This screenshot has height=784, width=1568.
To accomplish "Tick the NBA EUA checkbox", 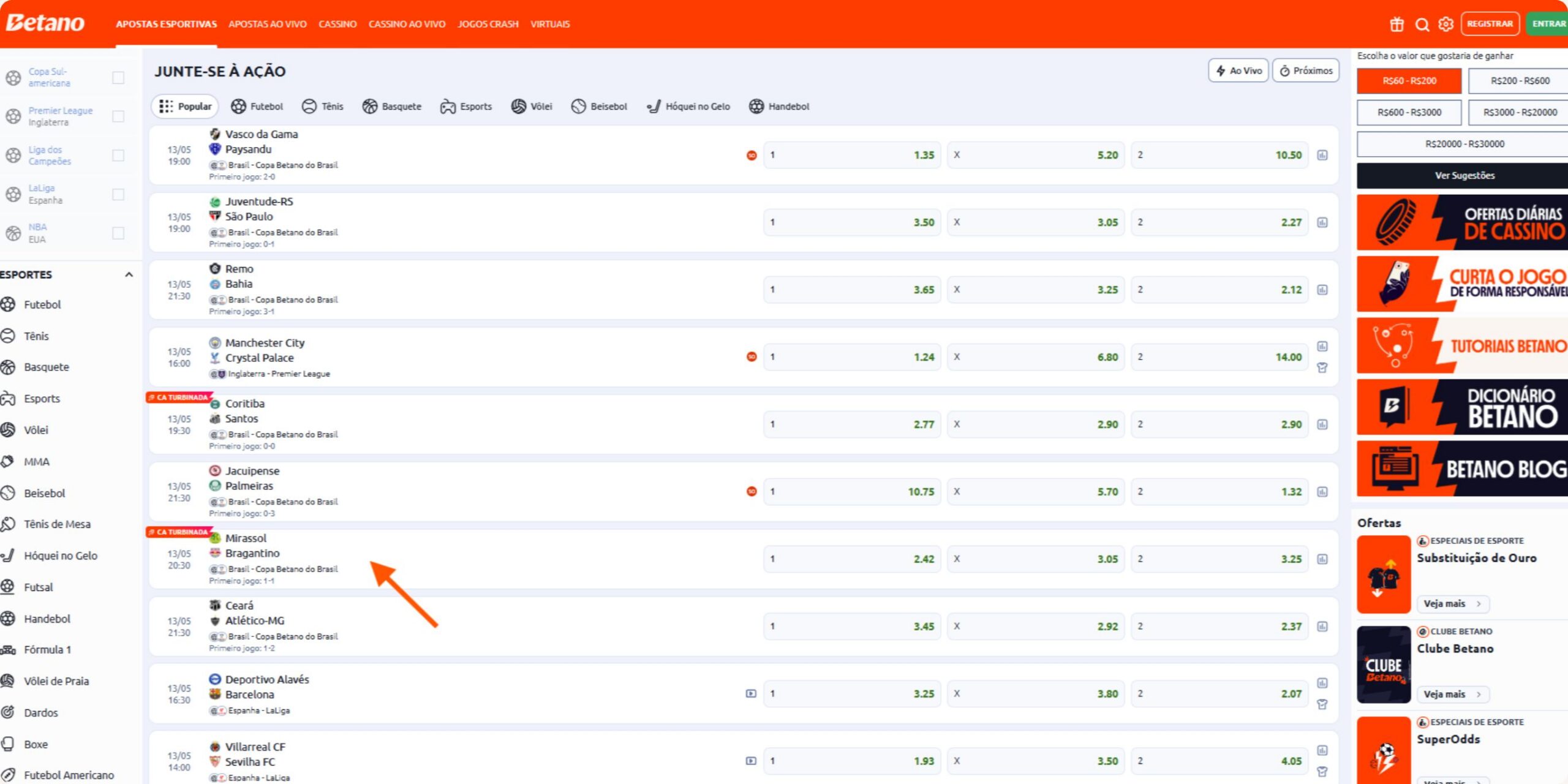I will coord(118,233).
